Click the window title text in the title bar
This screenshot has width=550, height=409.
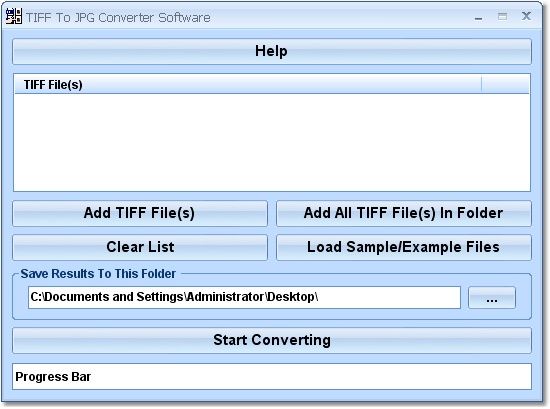(118, 17)
